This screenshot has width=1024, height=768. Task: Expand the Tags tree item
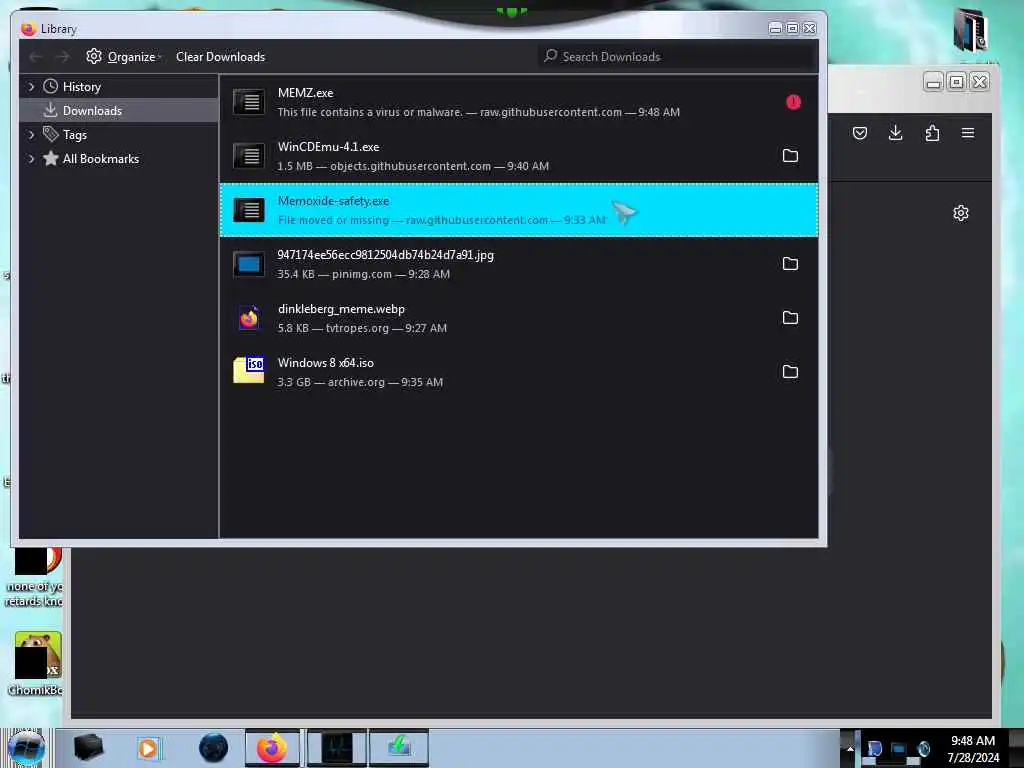coord(31,135)
